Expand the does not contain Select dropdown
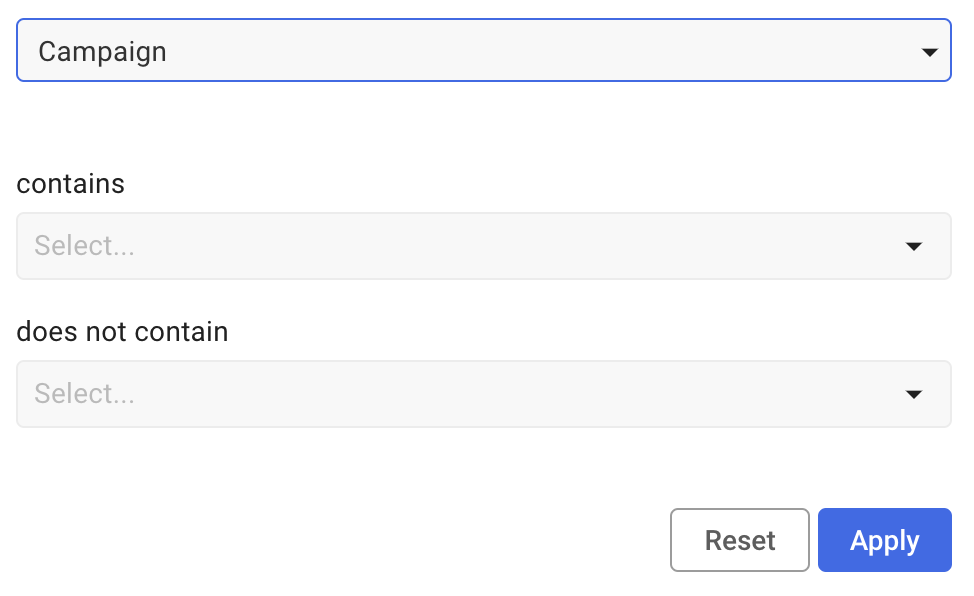The width and height of the screenshot is (974, 596). (484, 394)
